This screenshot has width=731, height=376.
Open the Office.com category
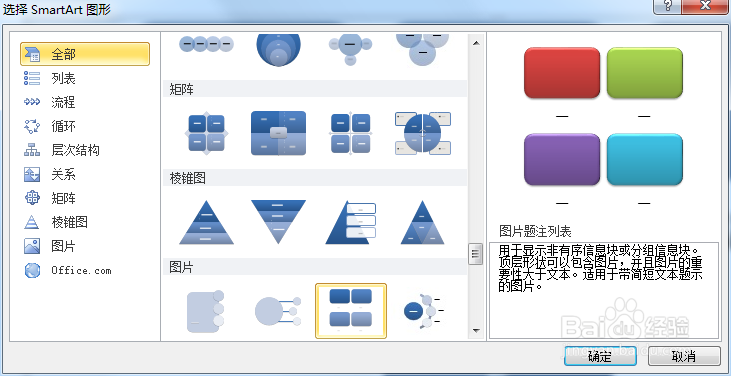(x=81, y=270)
